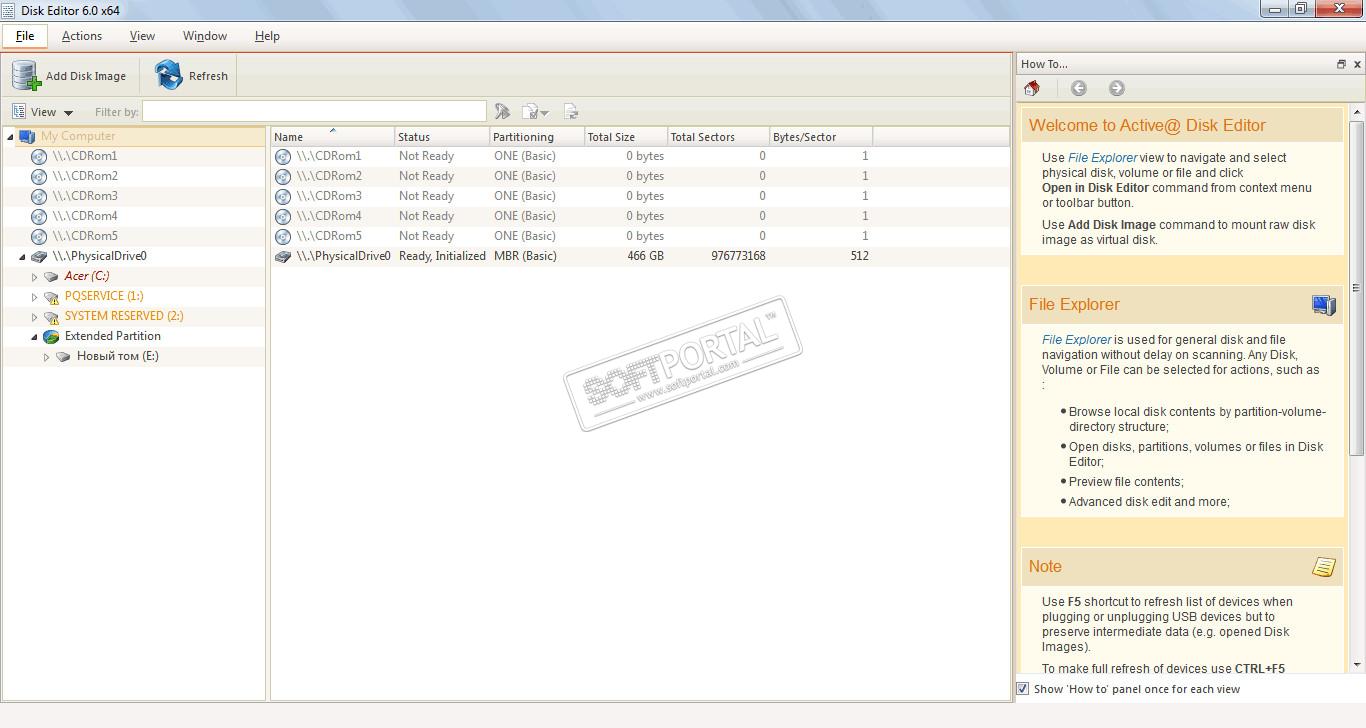Open the View dropdown in the filter bar
The width and height of the screenshot is (1366, 728).
point(43,112)
